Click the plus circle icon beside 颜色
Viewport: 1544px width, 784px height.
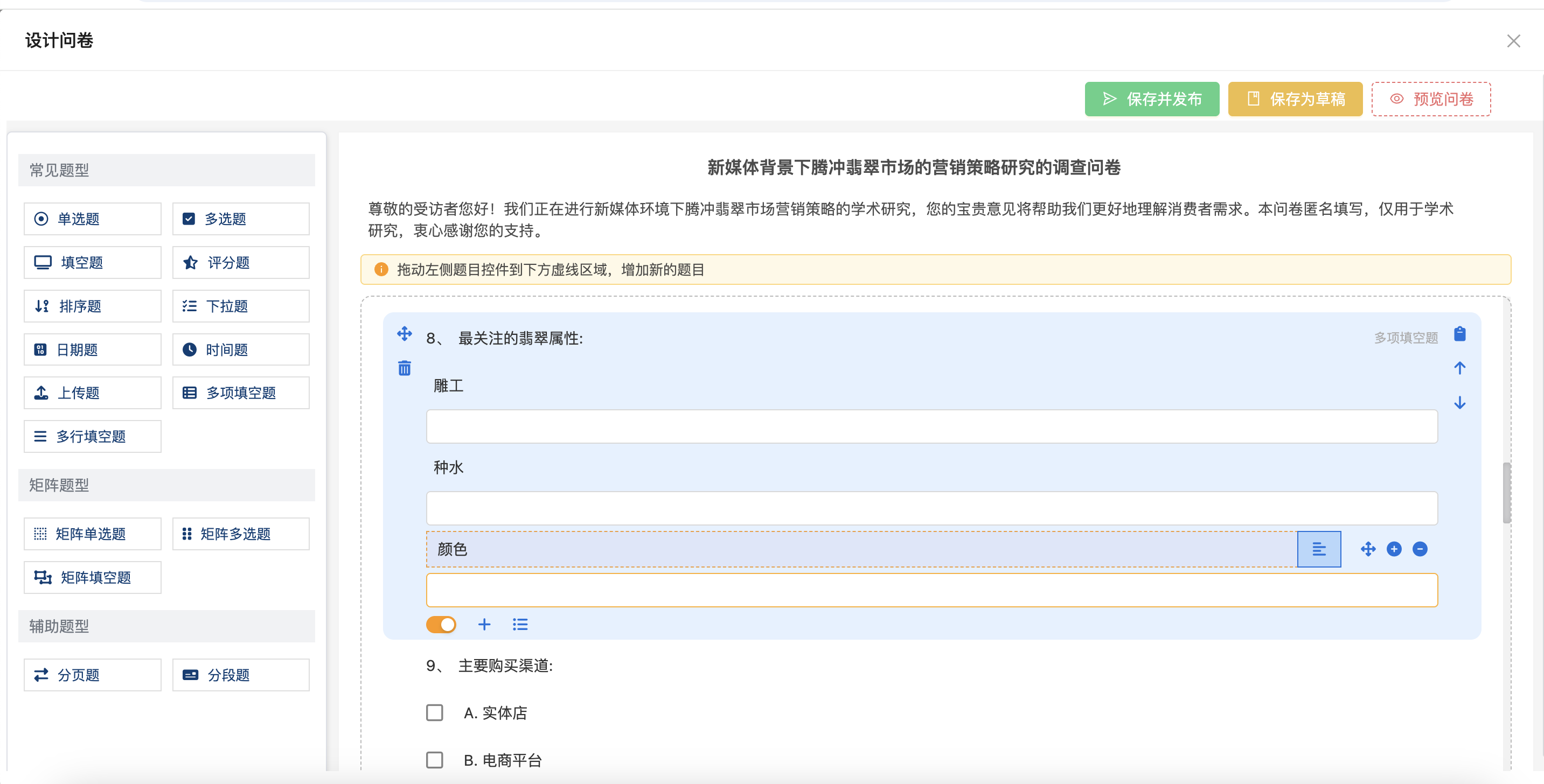pyautogui.click(x=1394, y=549)
